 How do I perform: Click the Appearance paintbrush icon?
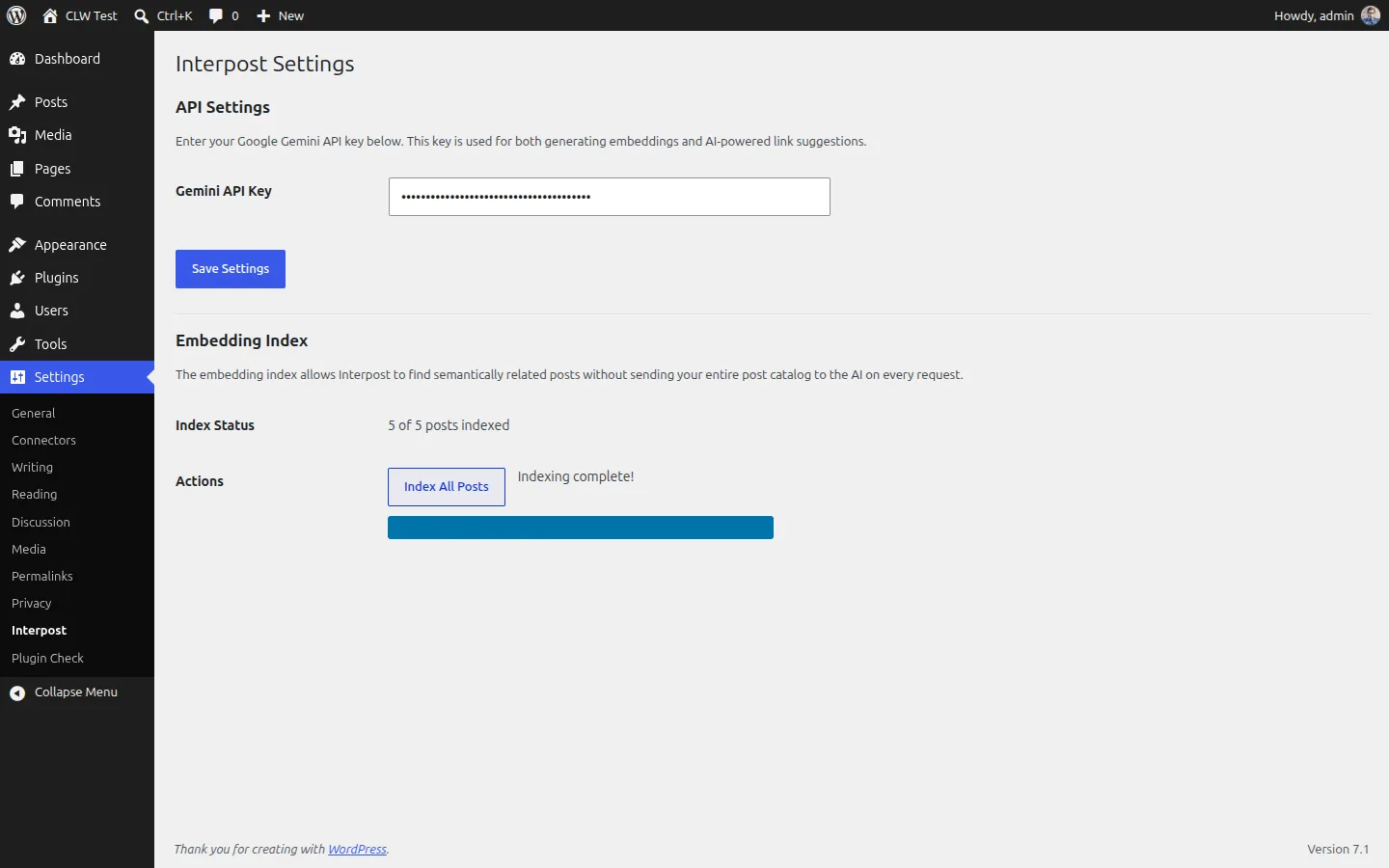pos(17,245)
